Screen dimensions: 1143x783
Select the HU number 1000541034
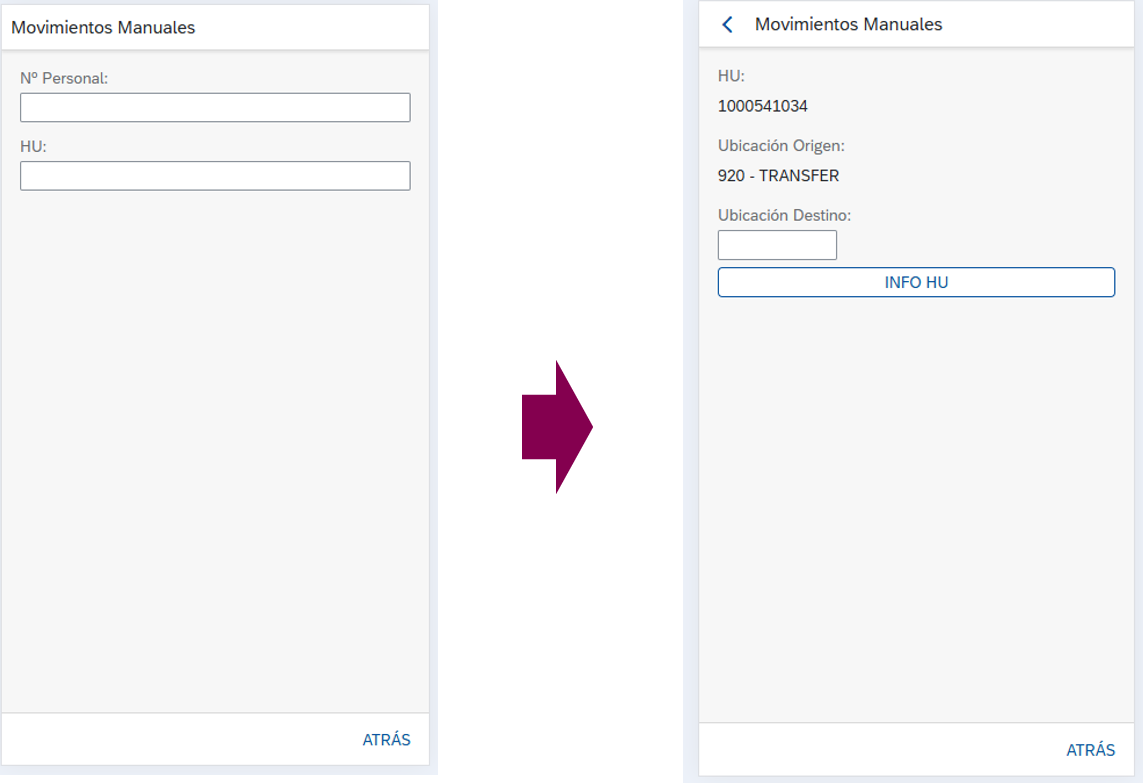762,106
